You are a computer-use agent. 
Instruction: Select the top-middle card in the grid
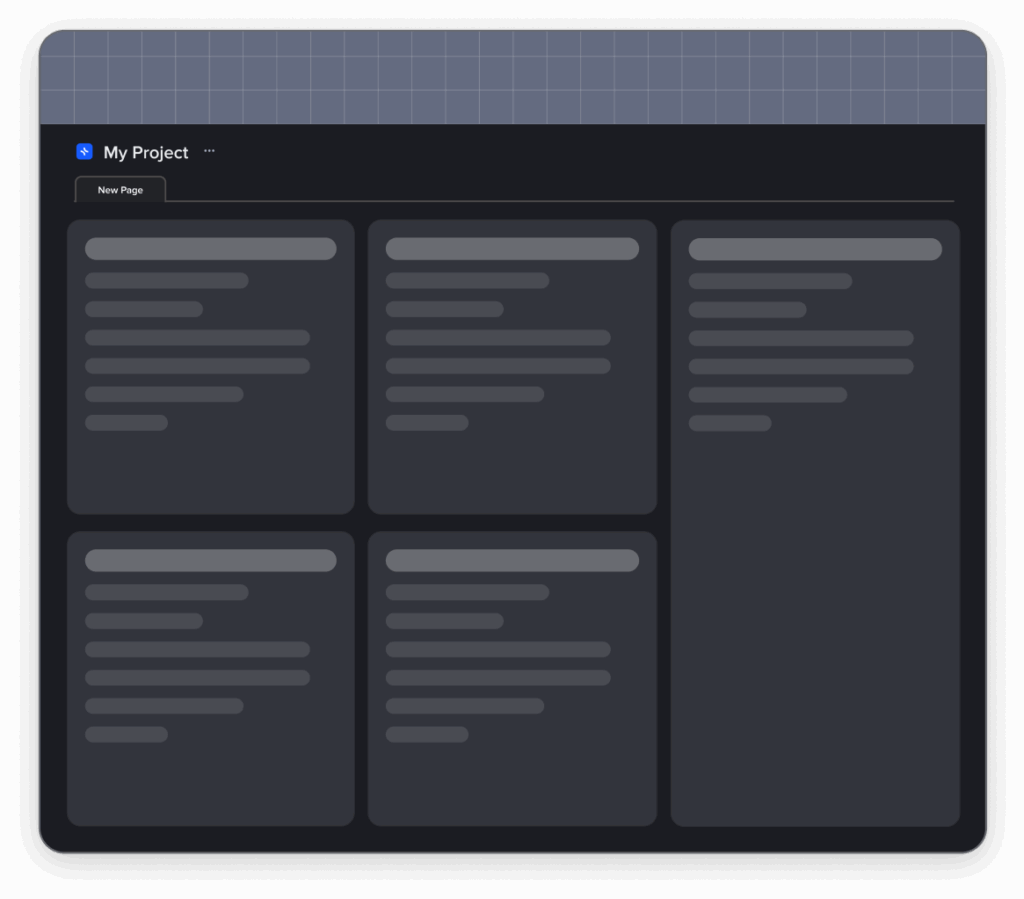pos(512,470)
